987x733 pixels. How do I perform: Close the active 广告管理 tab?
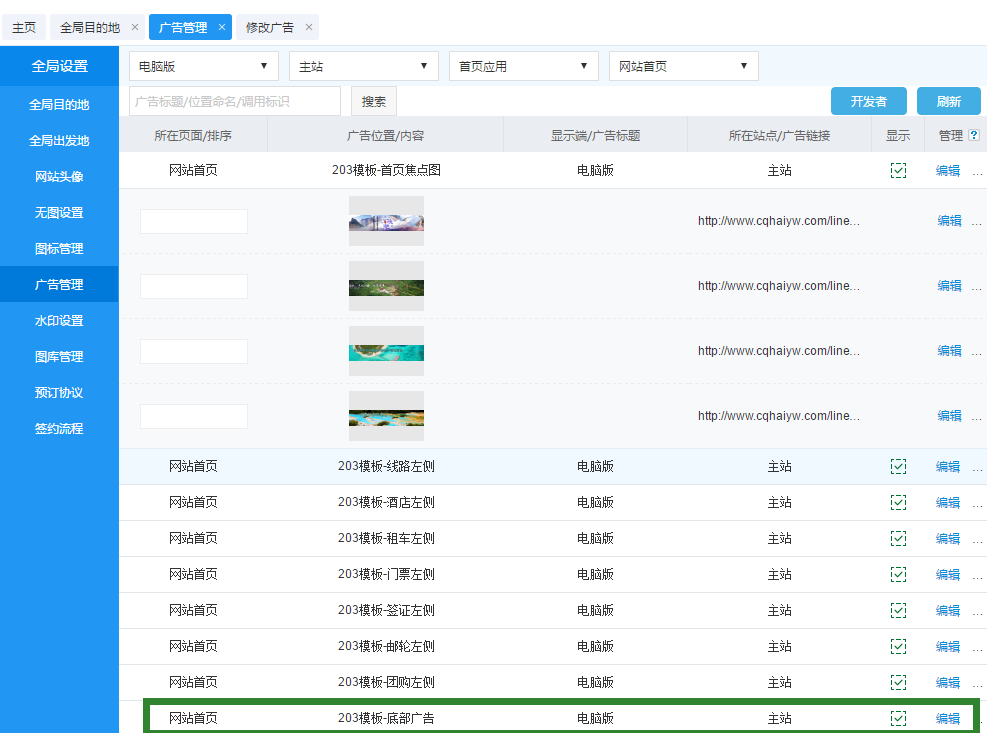point(222,27)
